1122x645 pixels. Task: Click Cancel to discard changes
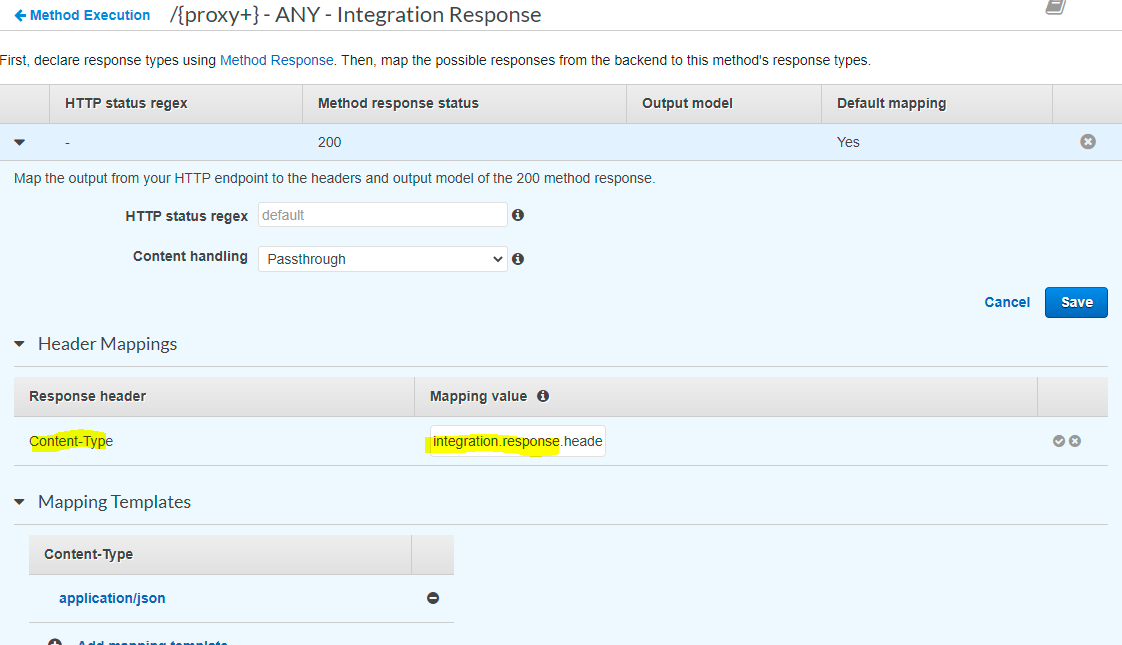click(1007, 301)
